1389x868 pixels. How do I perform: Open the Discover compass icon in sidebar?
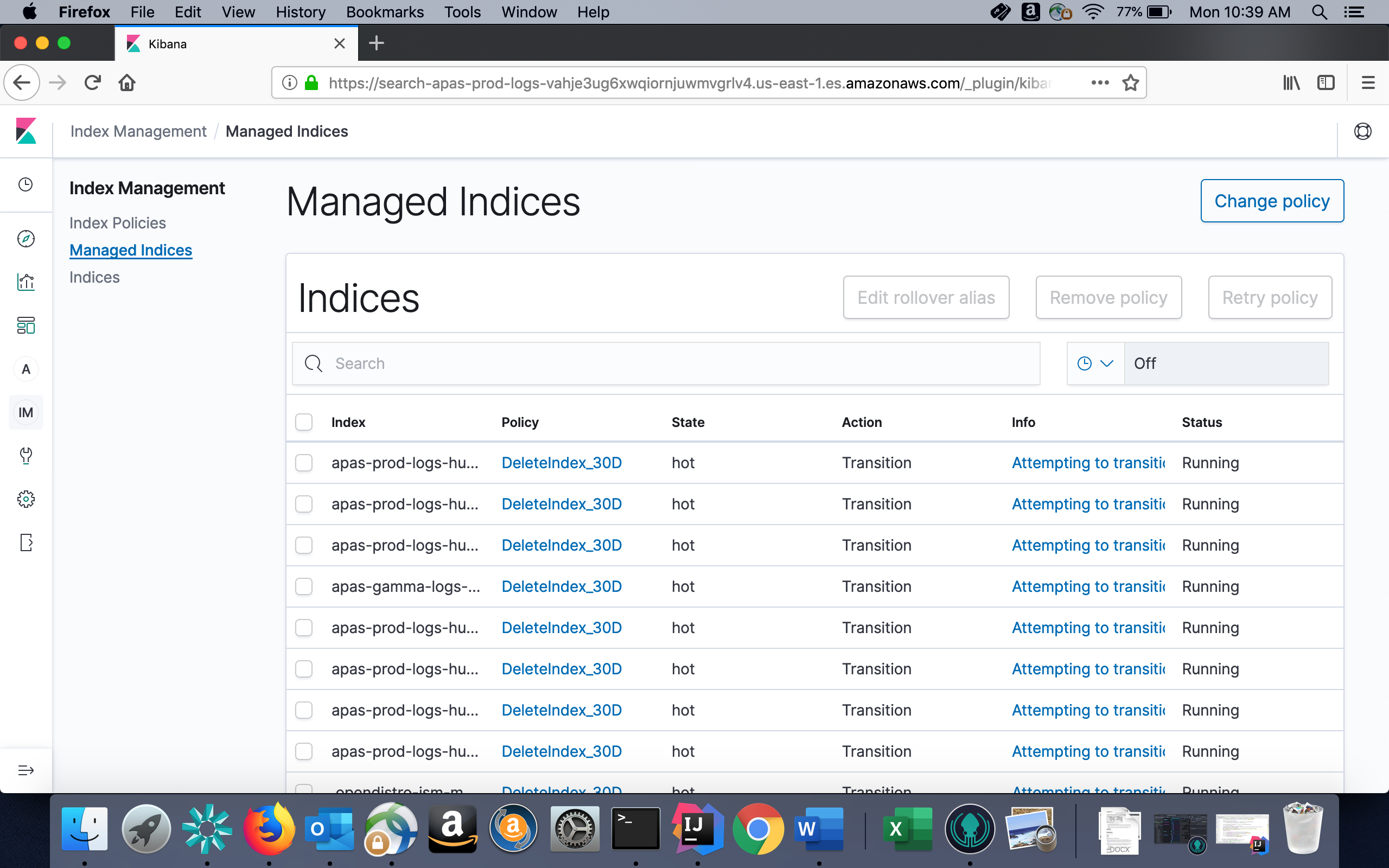26,239
